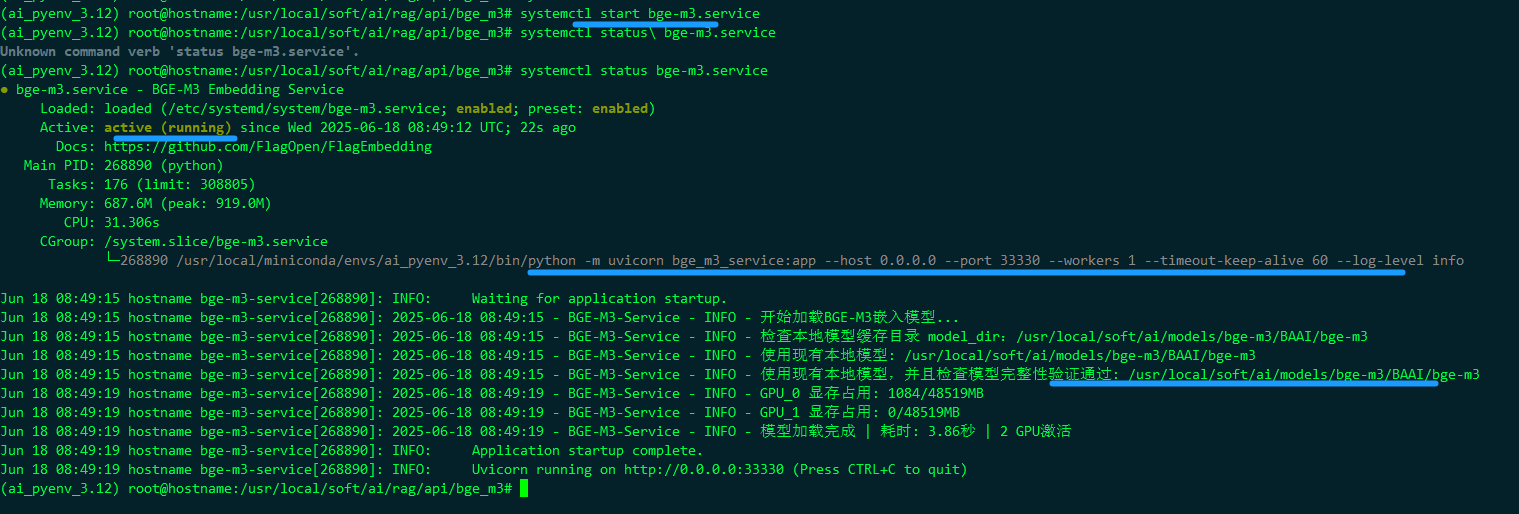Click the "Application startup complete." log message
This screenshot has width=1519, height=514.
(586, 450)
